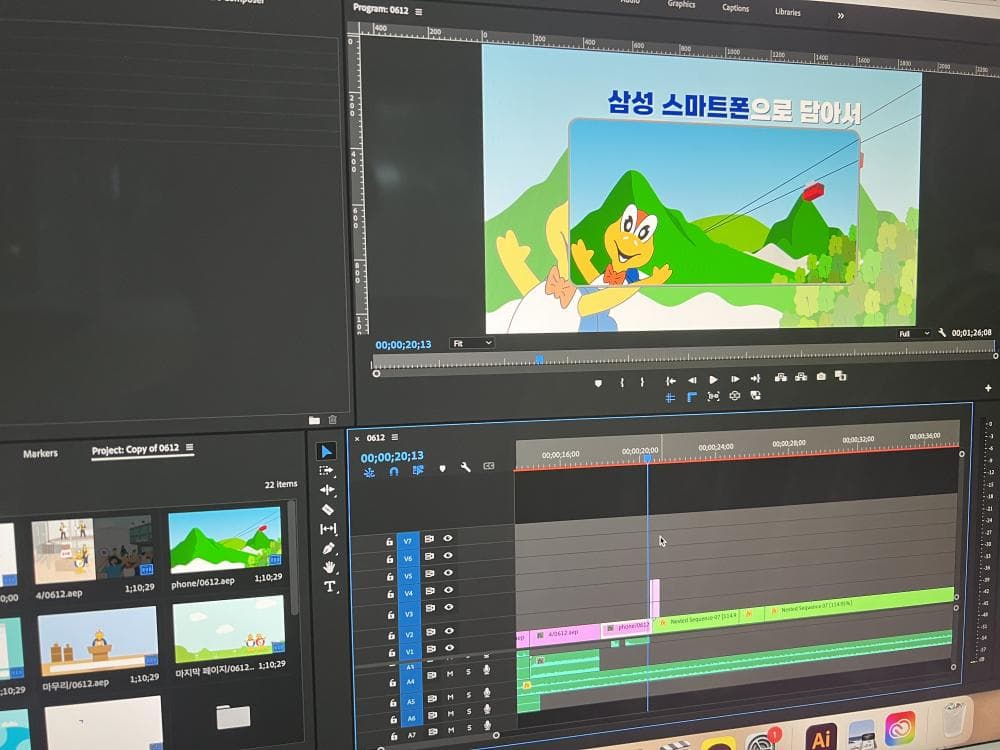The height and width of the screenshot is (750, 1000).
Task: Open Program monitor settings wrench
Action: point(942,332)
